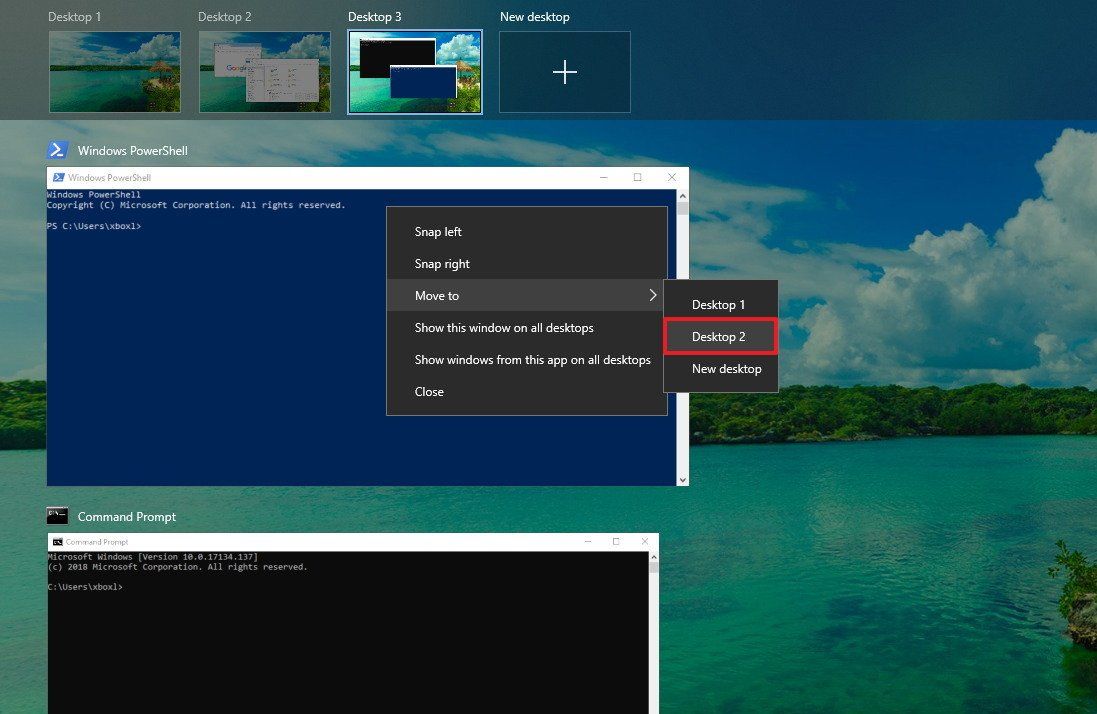Screen dimensions: 1097x714
Task: Click the Microsoft Windows version line in Command Prompt
Action: pos(153,557)
